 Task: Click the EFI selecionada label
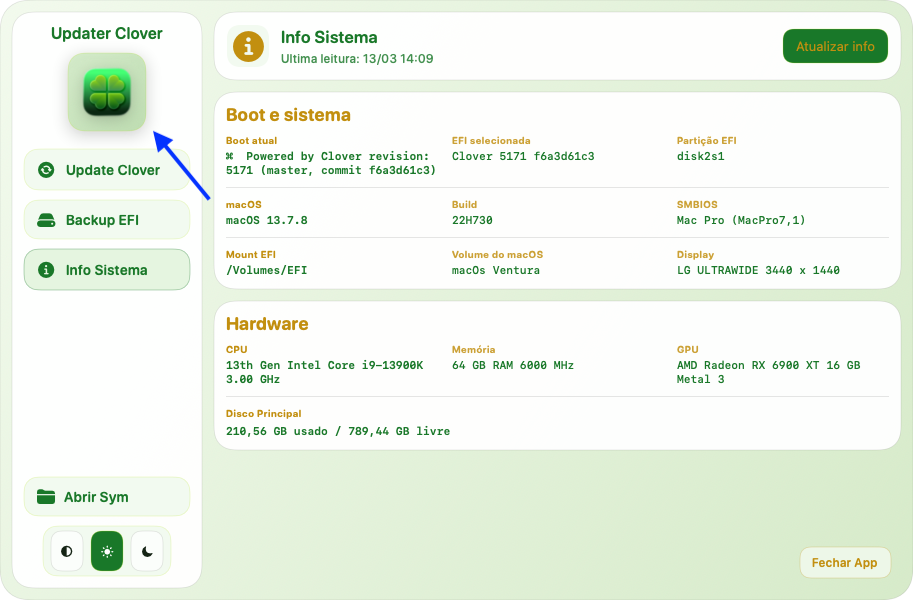pos(491,140)
